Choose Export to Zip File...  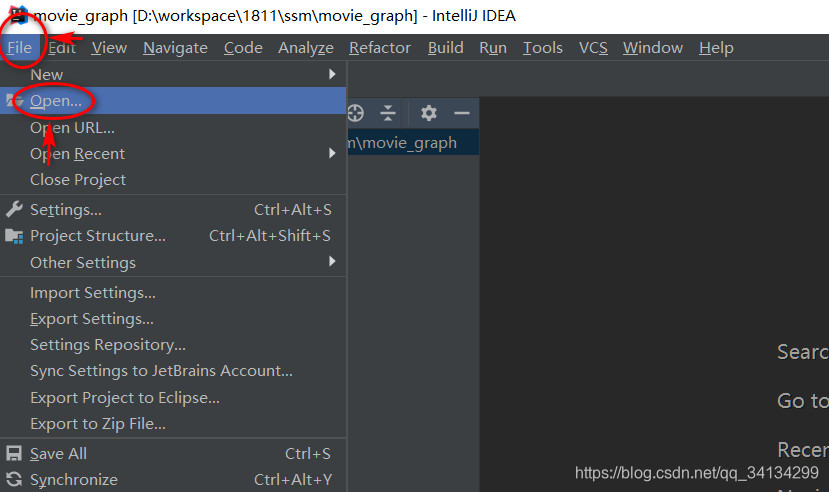[173, 423]
